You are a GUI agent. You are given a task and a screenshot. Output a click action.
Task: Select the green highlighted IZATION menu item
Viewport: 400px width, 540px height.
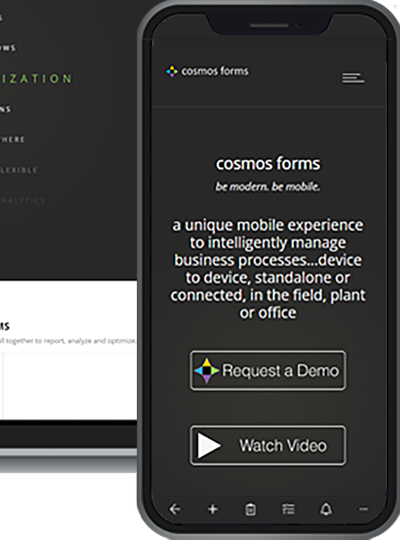click(x=36, y=79)
